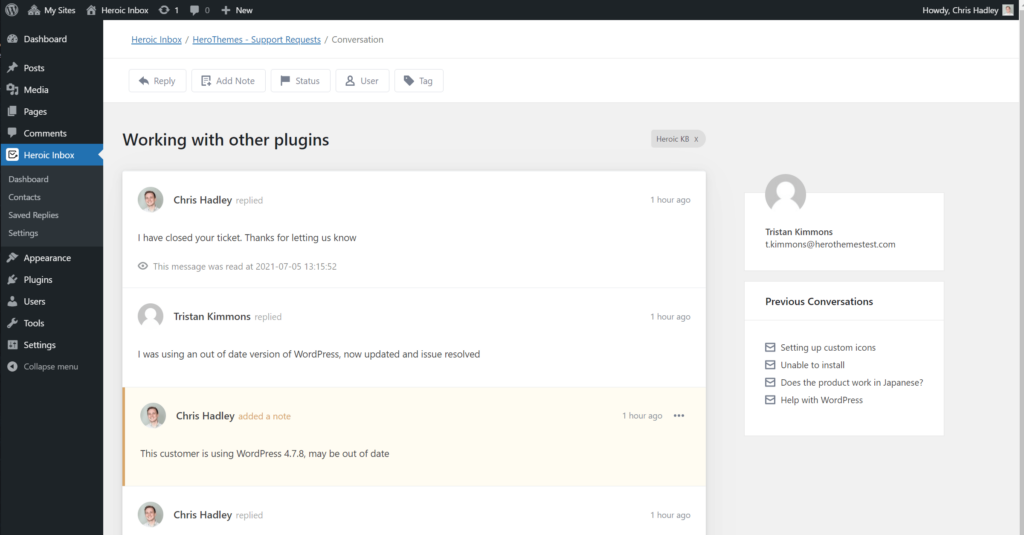The image size is (1024, 535).
Task: Click the Howdy, Chris Hadley profile avatar
Action: [x=1007, y=10]
